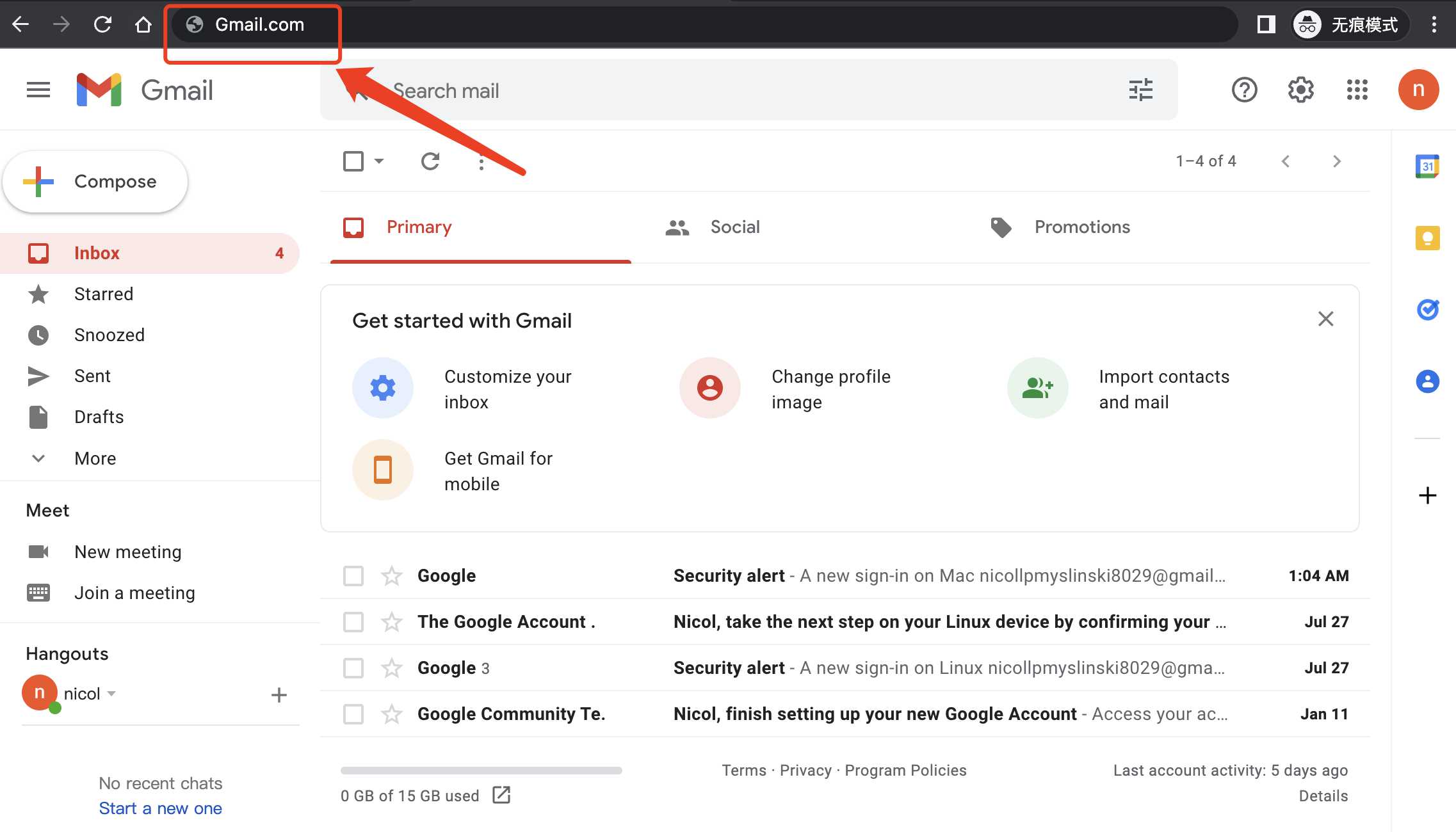Switch to the Social tab
Viewport: 1456px width, 832px height.
click(x=734, y=227)
